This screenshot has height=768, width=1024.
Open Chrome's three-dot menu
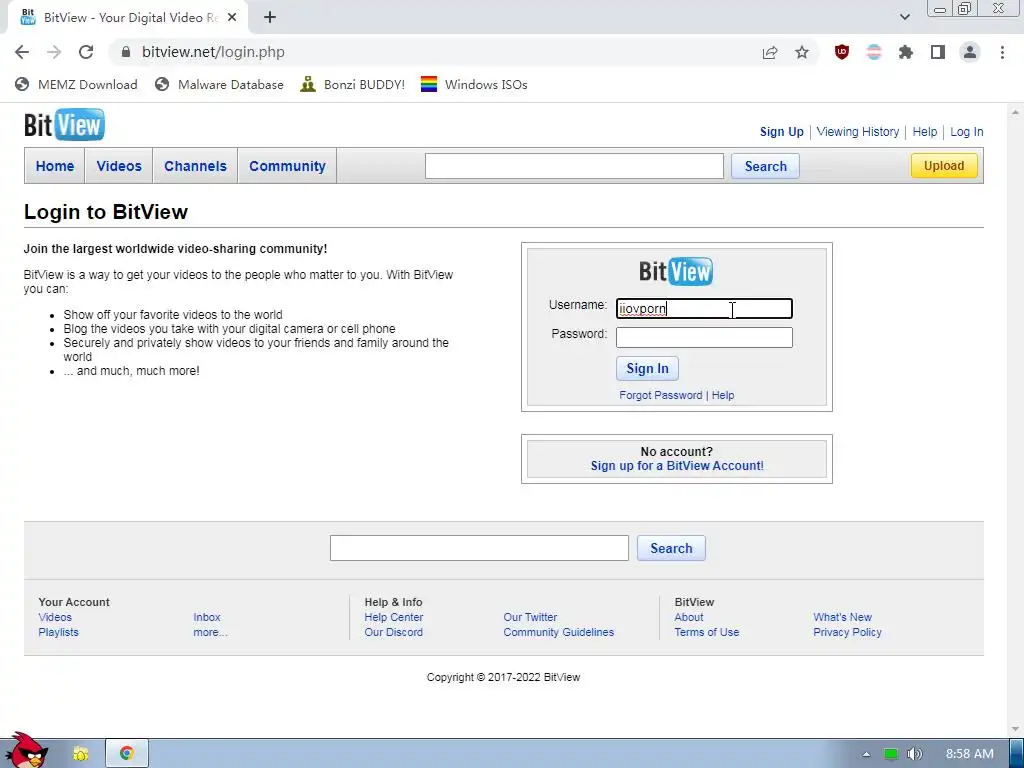pos(1002,52)
